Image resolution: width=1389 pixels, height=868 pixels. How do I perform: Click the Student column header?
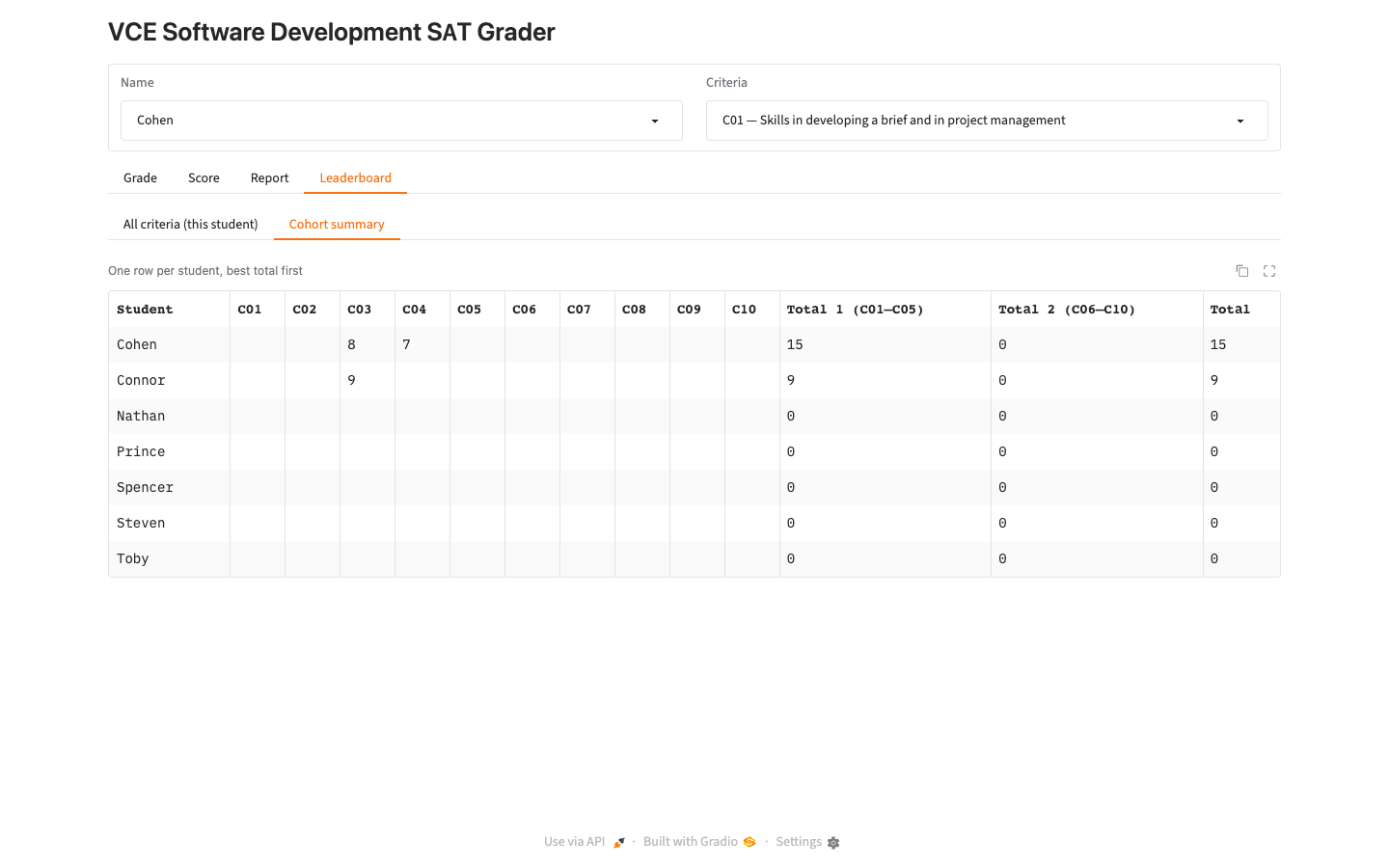click(x=169, y=310)
